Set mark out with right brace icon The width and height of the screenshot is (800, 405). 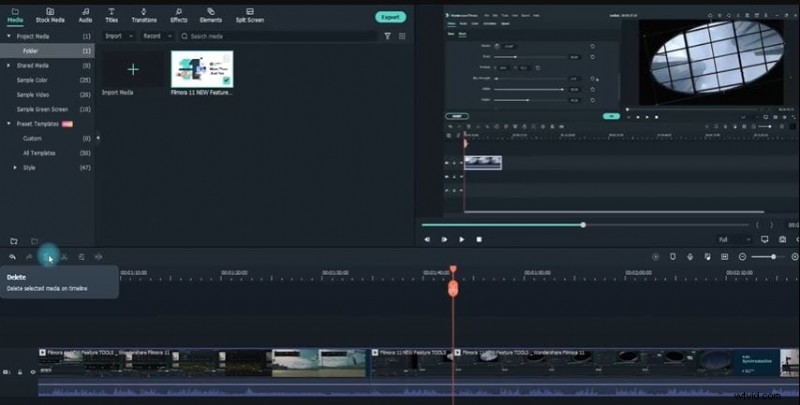[771, 225]
